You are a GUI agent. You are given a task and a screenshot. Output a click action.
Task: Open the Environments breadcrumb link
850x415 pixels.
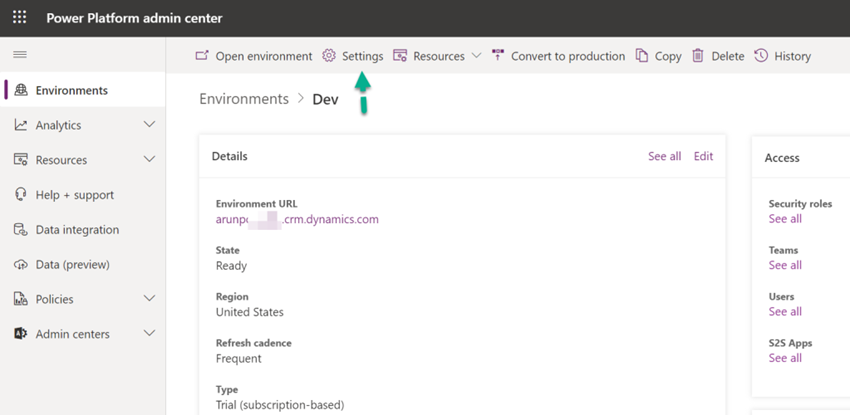coord(244,99)
